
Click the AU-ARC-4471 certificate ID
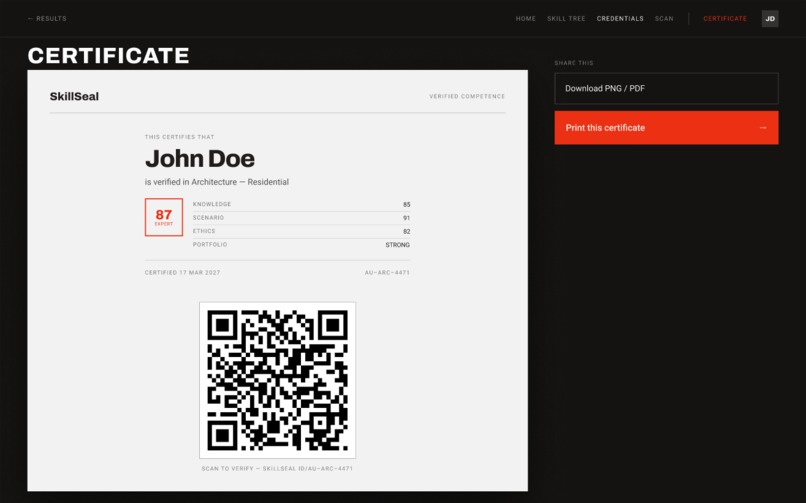click(x=387, y=273)
